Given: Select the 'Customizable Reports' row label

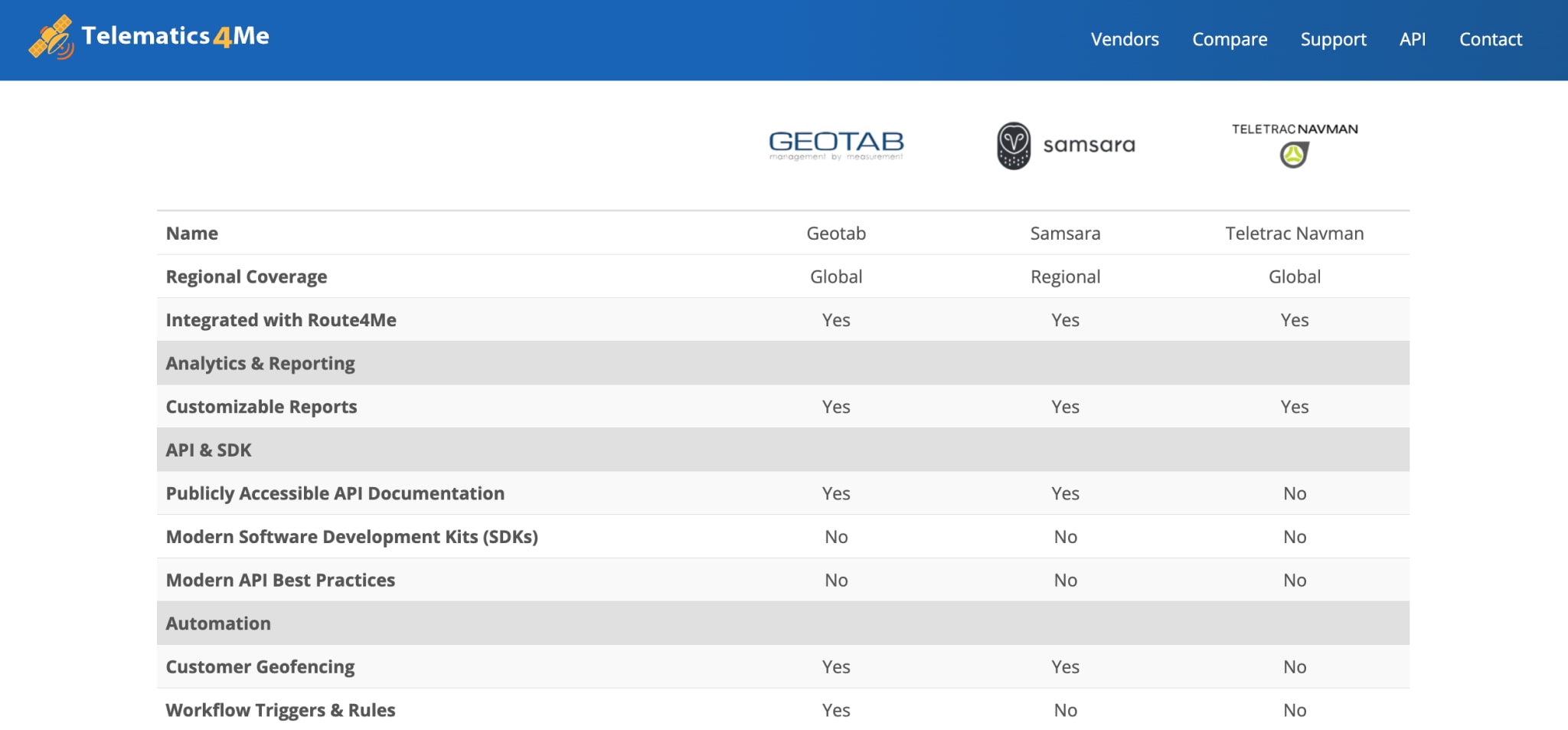Looking at the screenshot, I should [261, 407].
